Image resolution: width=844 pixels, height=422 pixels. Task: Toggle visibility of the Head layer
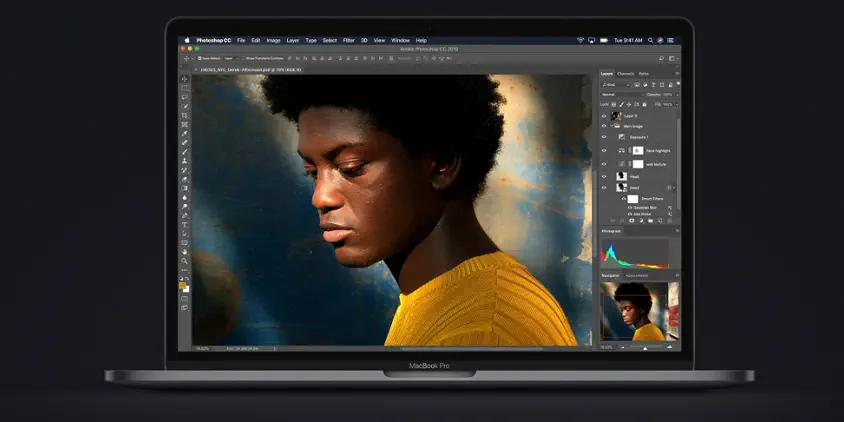pos(604,176)
